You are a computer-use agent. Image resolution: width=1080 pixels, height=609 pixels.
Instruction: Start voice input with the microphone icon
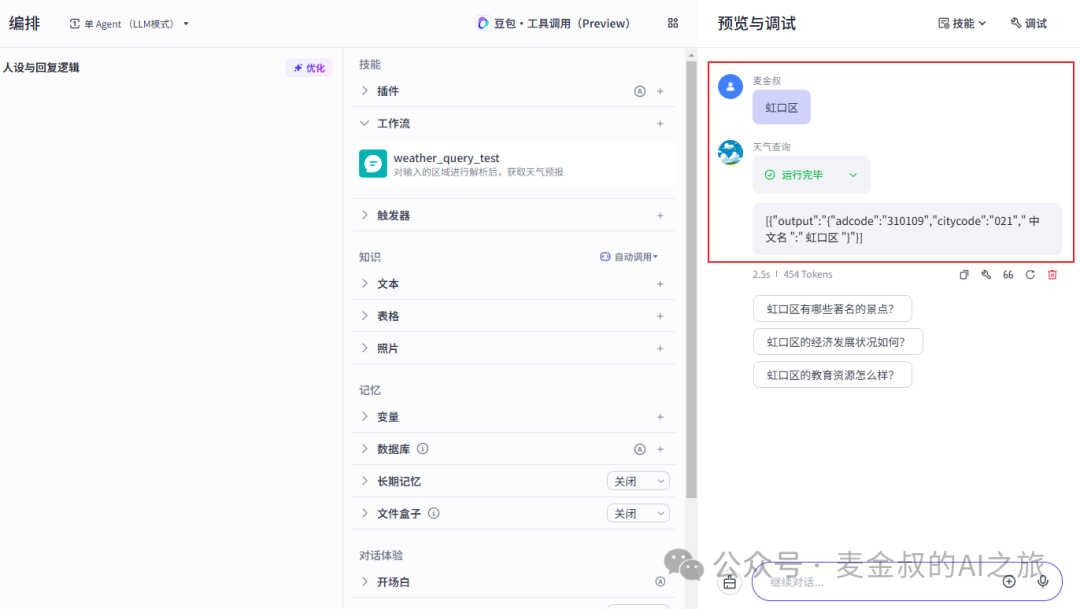pyautogui.click(x=1043, y=581)
